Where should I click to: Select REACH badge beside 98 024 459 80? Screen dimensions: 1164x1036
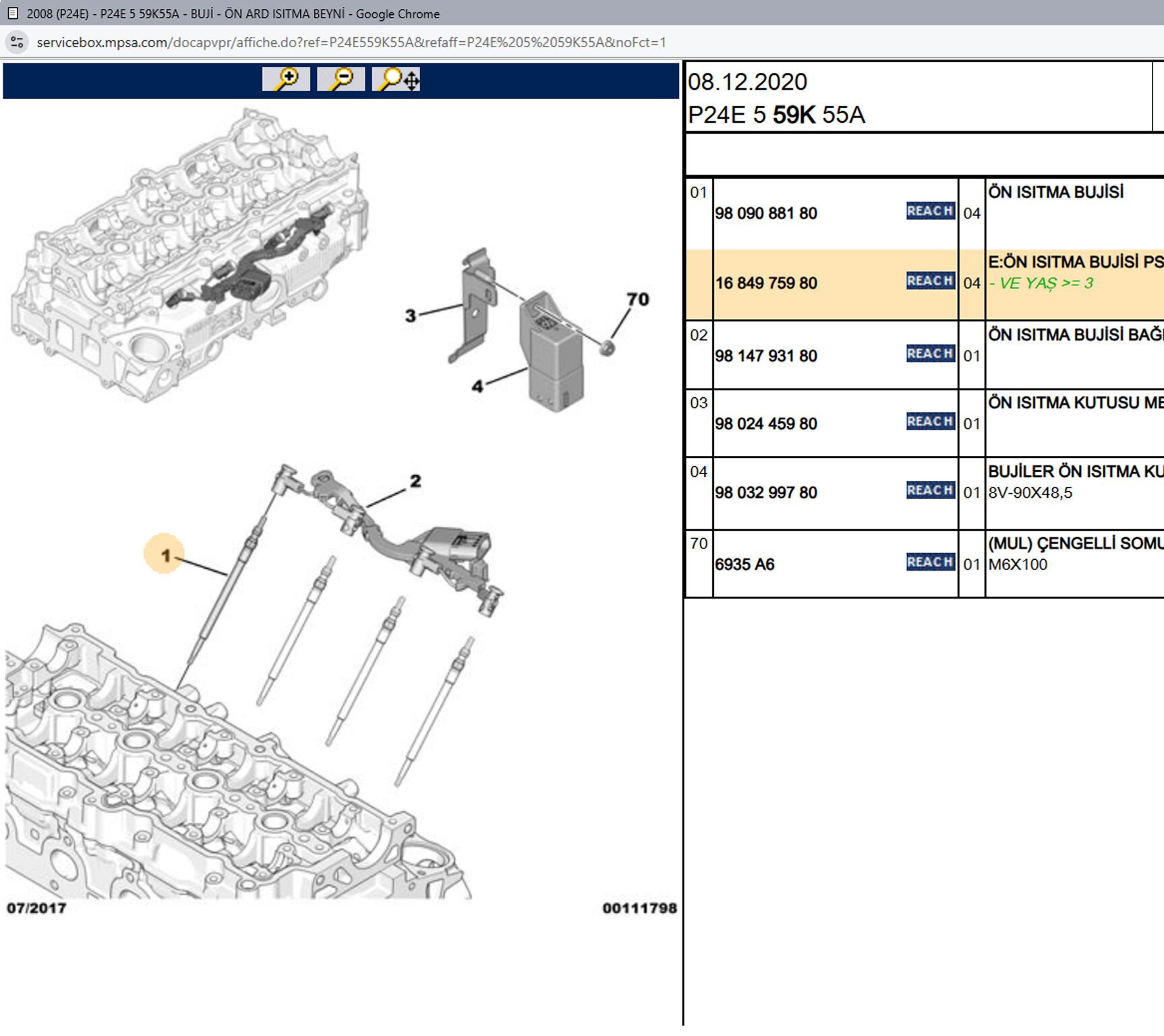930,422
